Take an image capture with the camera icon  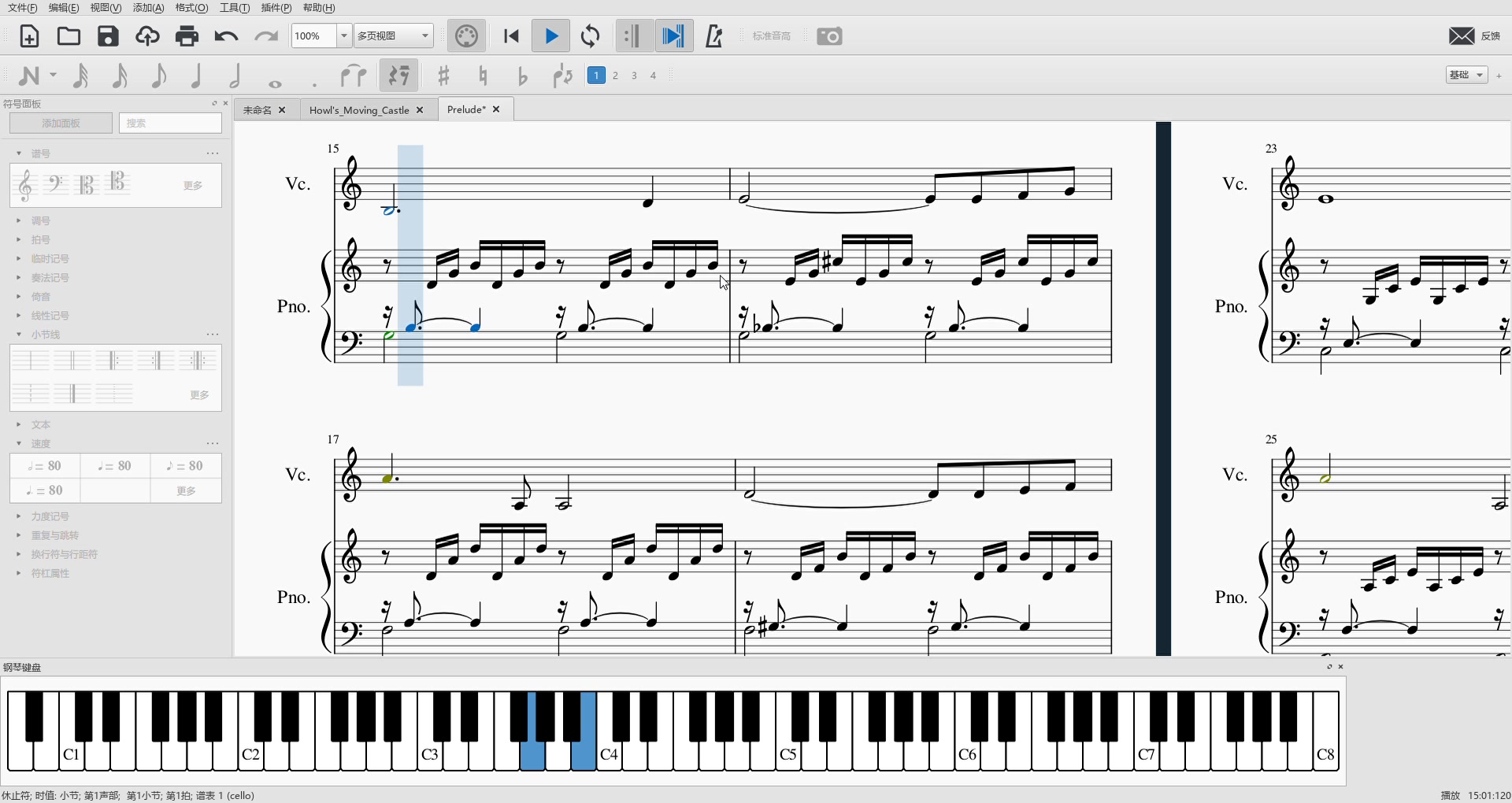pos(829,36)
